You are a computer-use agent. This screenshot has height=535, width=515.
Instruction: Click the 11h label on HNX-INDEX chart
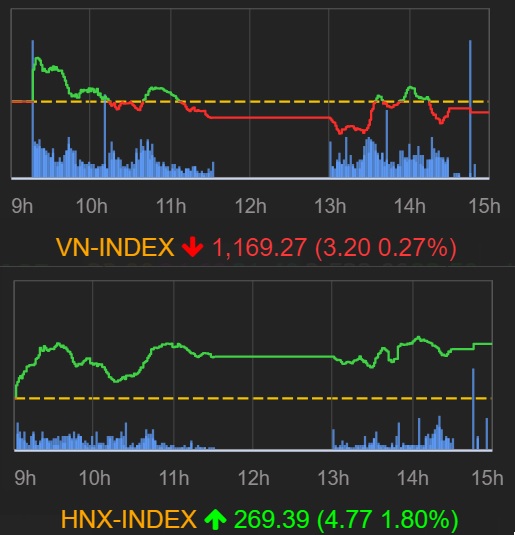(x=174, y=478)
